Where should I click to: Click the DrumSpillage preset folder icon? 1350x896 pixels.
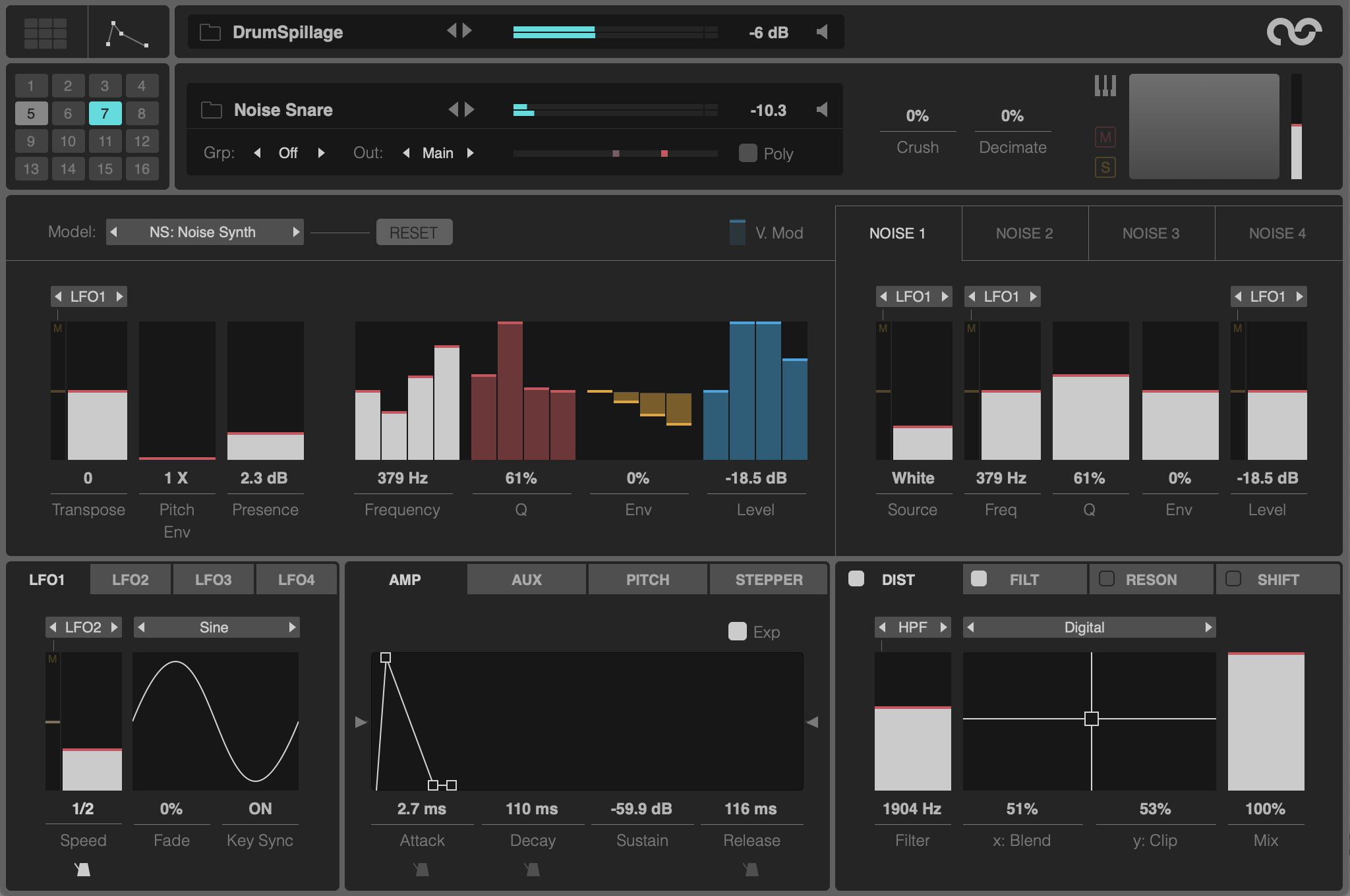[210, 32]
